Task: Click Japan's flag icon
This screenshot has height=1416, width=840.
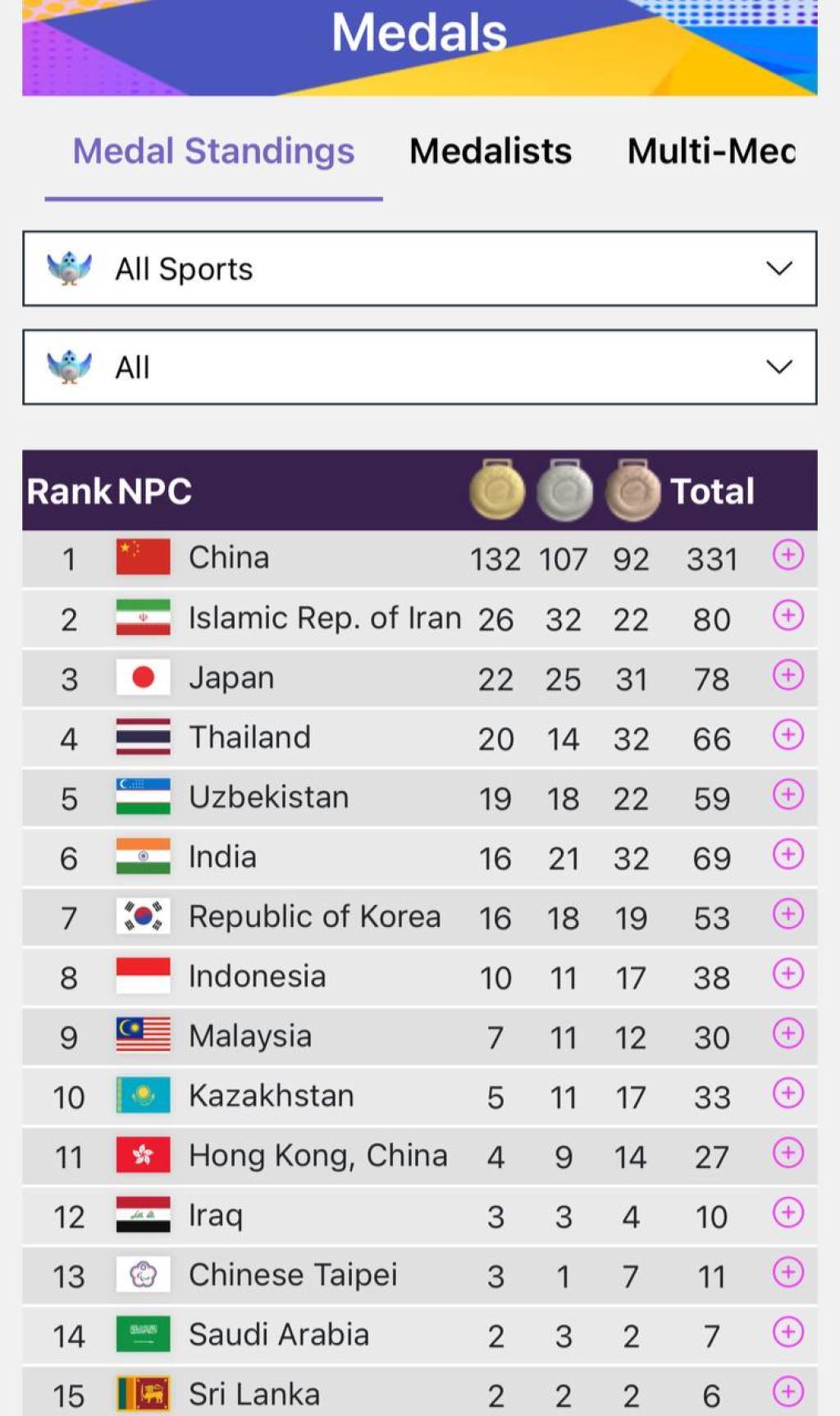Action: [144, 678]
